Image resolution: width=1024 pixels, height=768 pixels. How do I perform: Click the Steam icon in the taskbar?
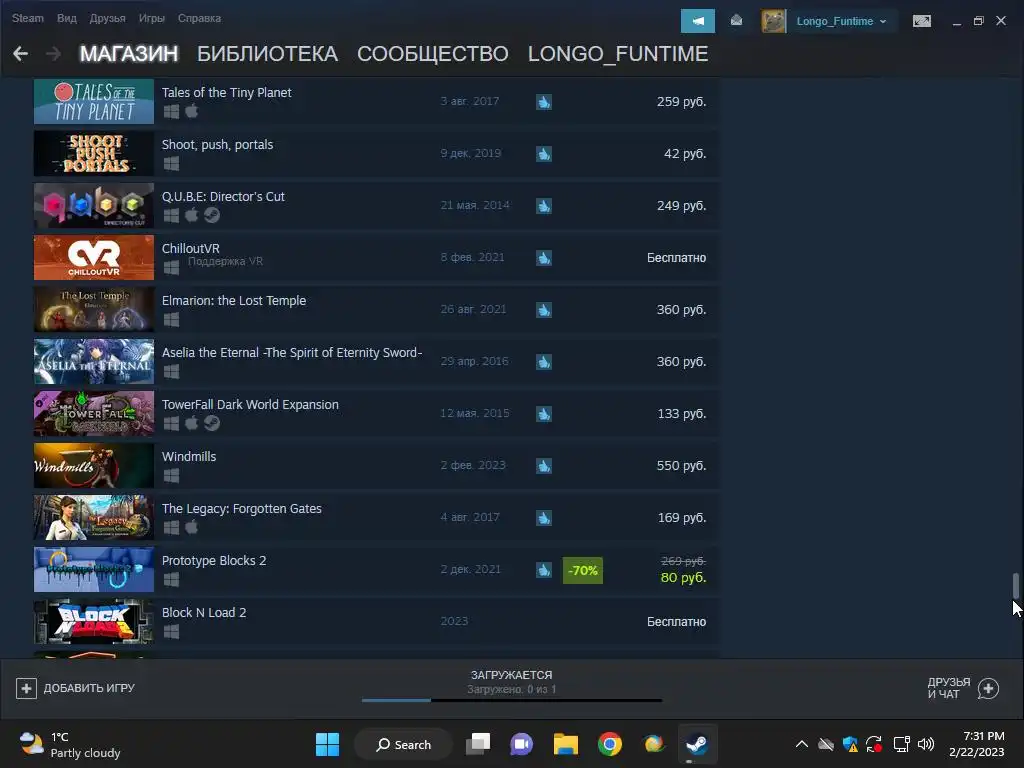click(x=696, y=744)
